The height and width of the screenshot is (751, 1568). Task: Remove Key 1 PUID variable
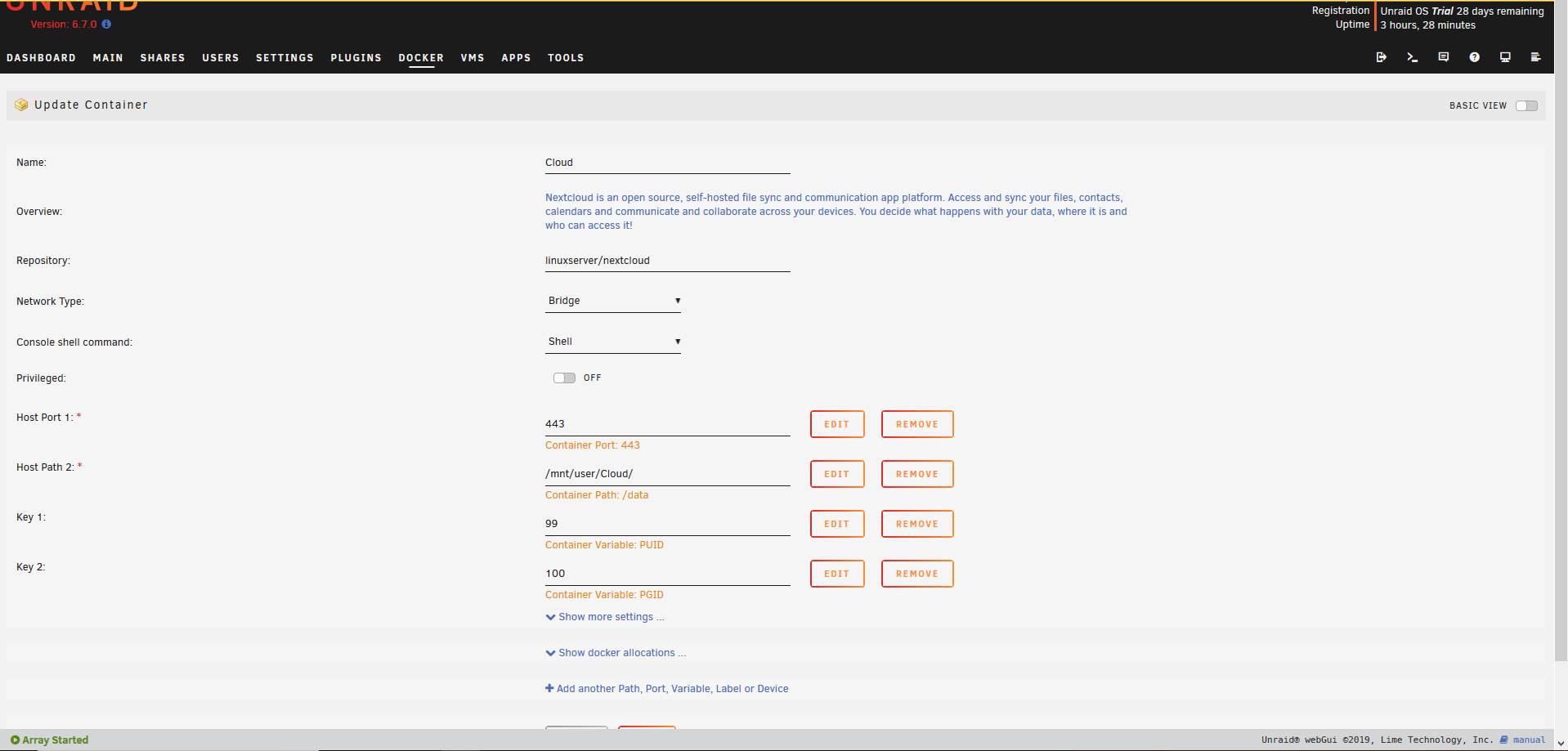(917, 524)
